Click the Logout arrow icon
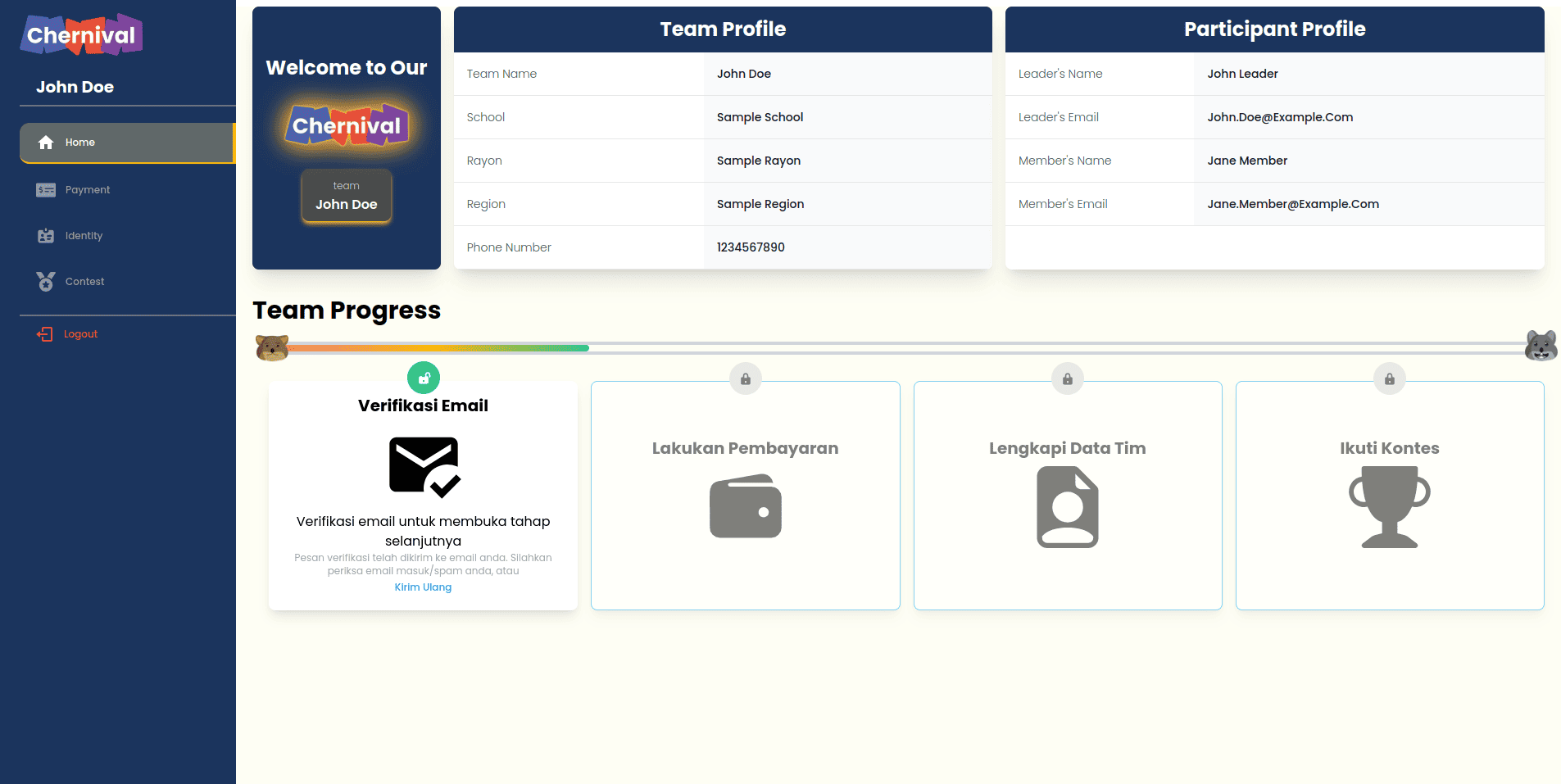 tap(44, 334)
